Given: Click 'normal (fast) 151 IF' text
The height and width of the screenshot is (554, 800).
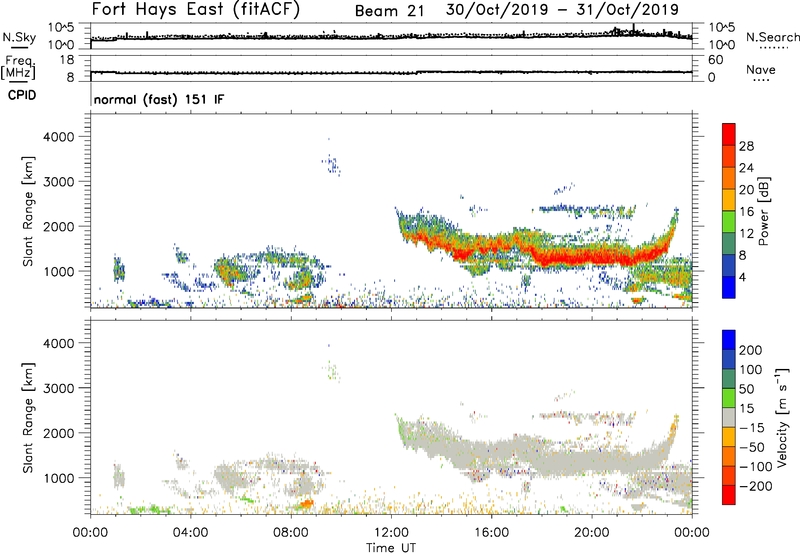Looking at the screenshot, I should 159,99.
